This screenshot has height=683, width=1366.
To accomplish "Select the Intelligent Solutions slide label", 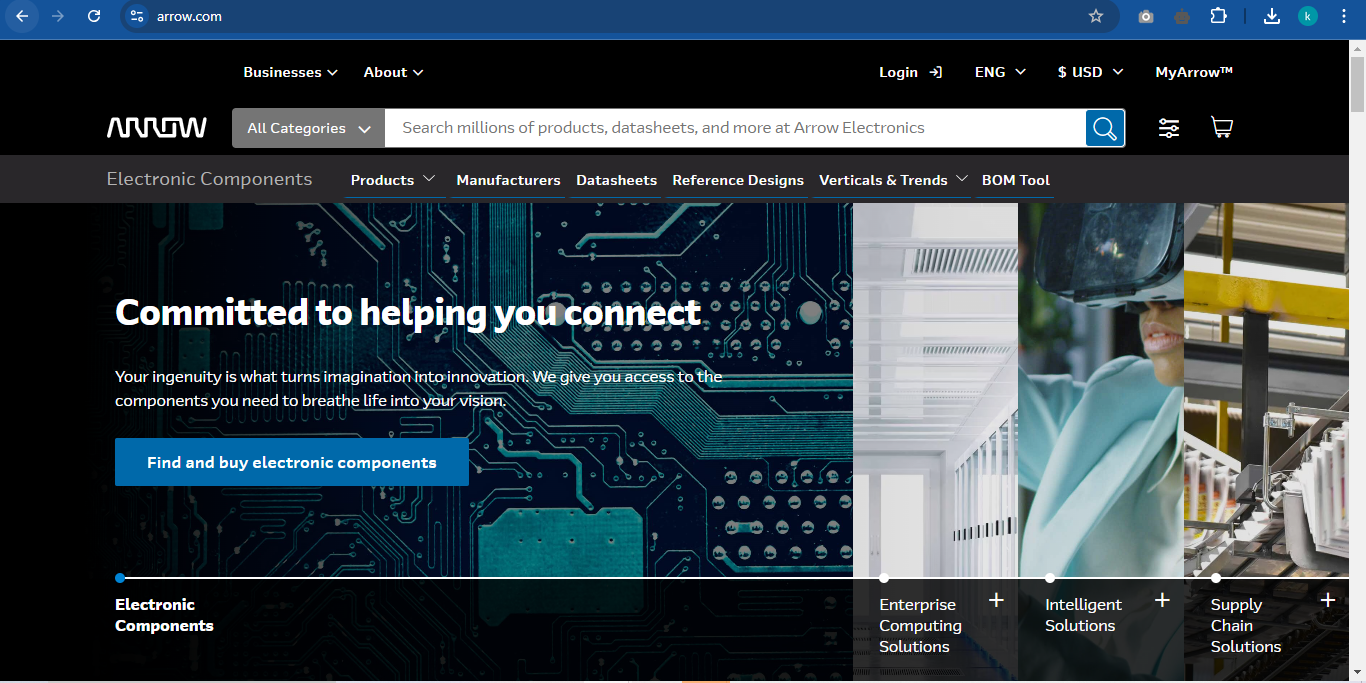I will coord(1083,615).
